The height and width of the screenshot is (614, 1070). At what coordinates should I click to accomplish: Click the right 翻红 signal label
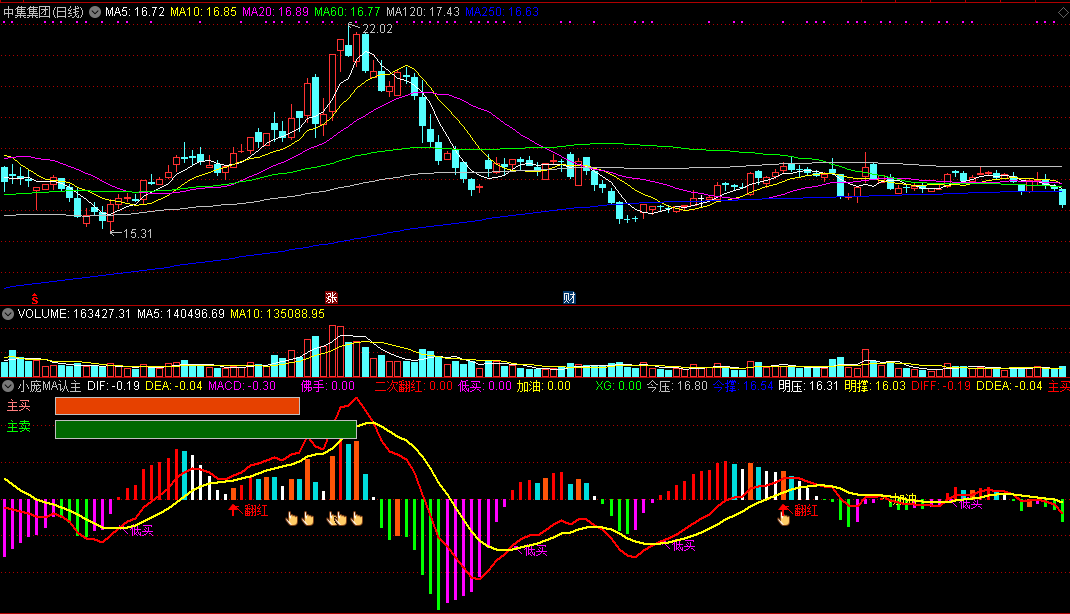[806, 510]
